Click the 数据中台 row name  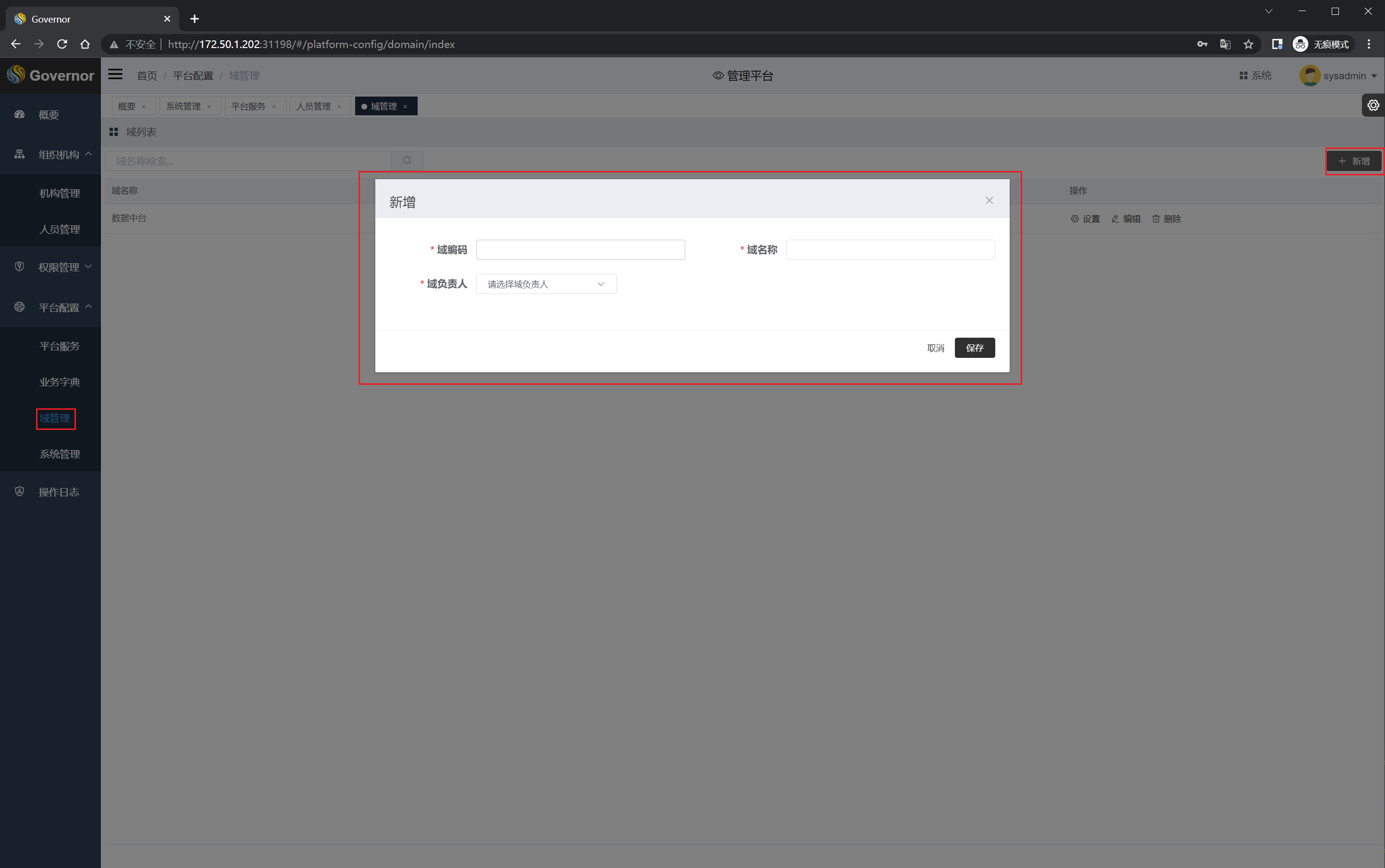tap(129, 218)
